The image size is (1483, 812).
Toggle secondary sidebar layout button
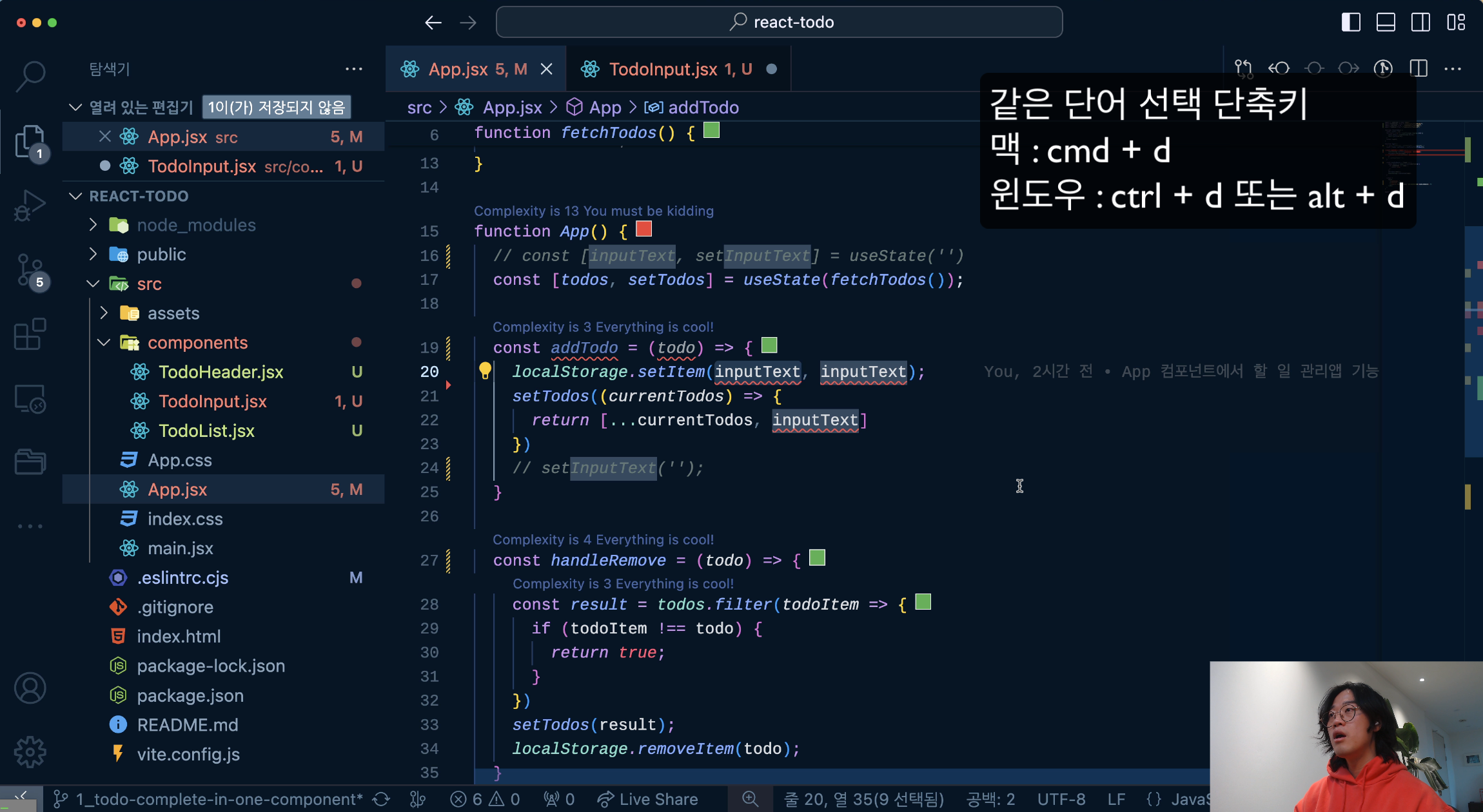1420,23
